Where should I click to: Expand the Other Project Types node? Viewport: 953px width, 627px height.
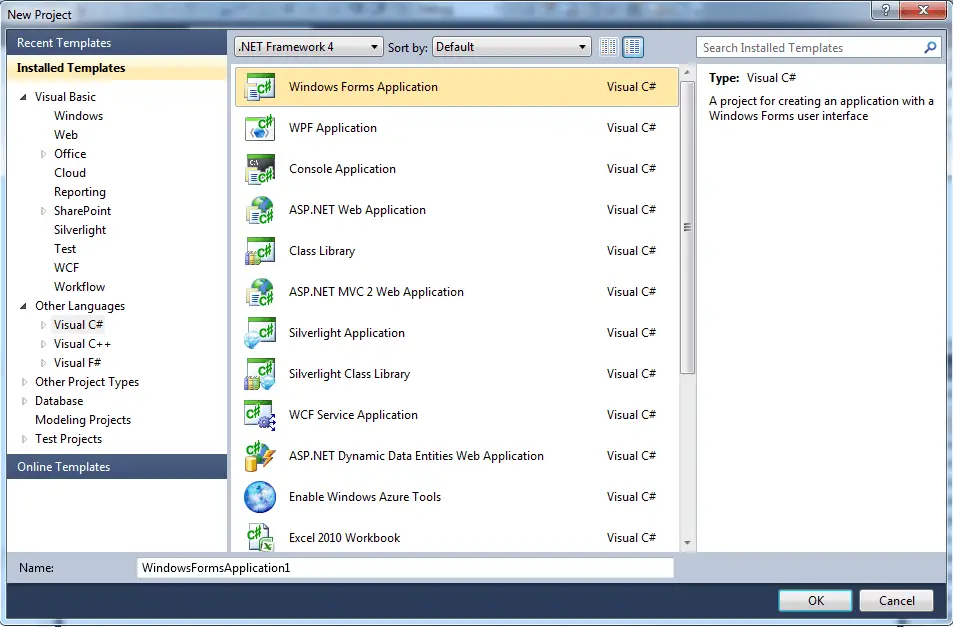click(24, 382)
